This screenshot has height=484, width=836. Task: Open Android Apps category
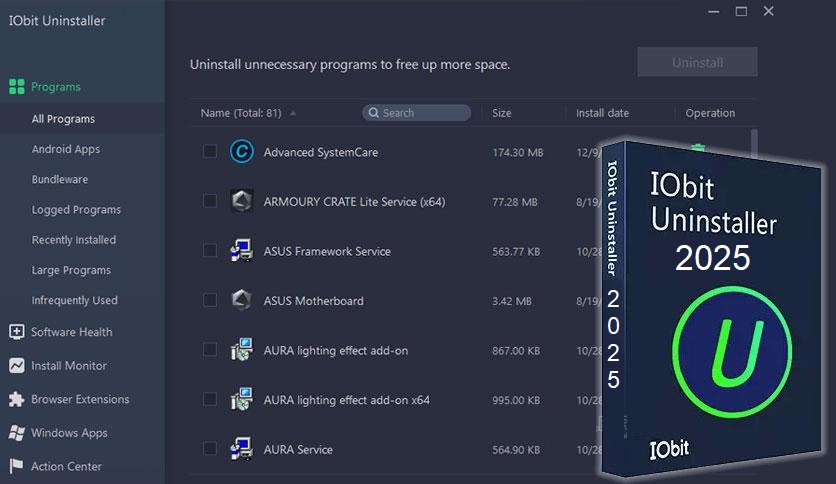pos(66,149)
